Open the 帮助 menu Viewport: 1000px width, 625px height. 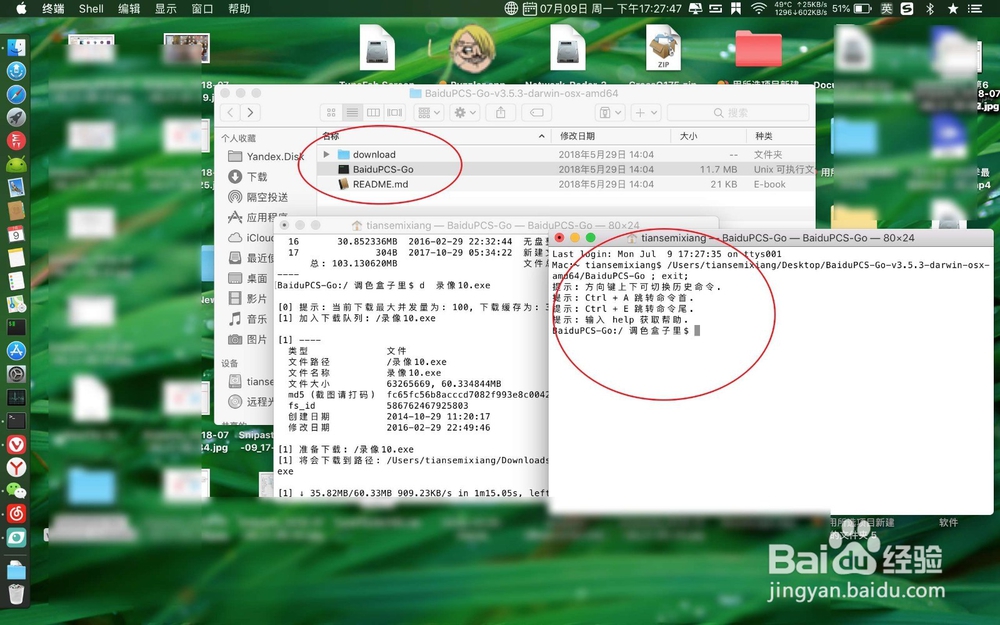click(x=239, y=8)
